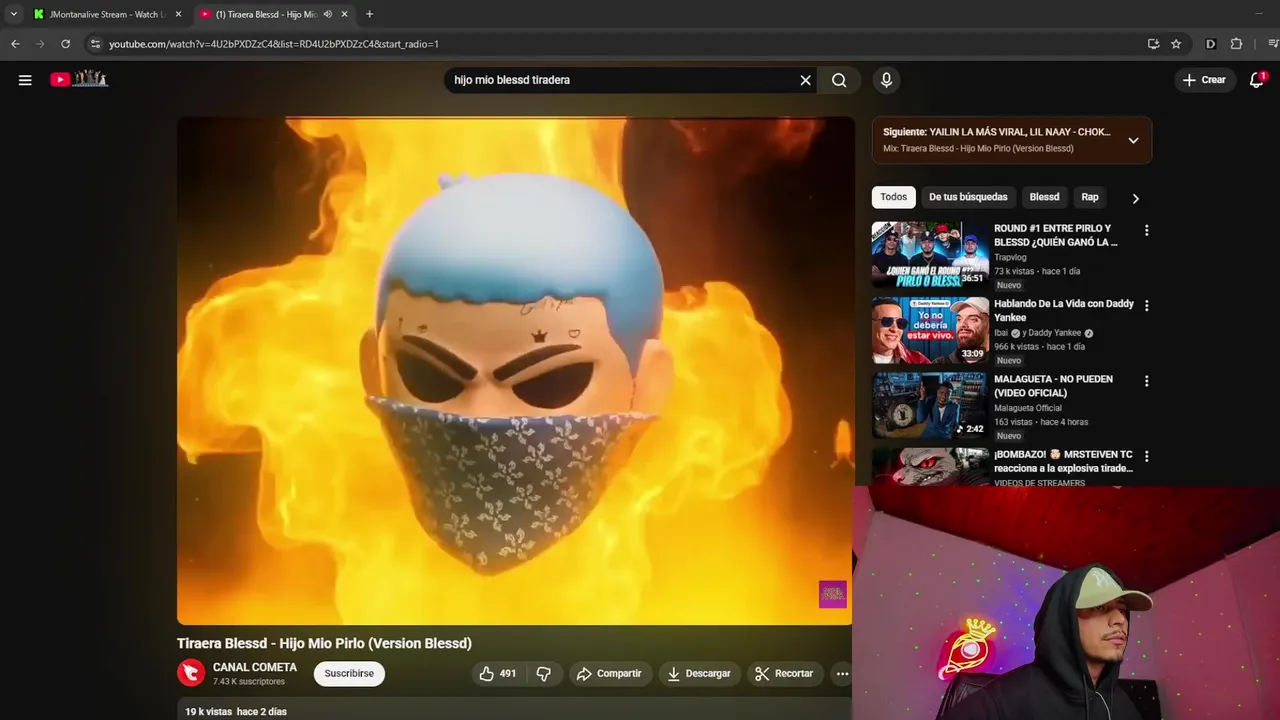The image size is (1280, 720).
Task: Open CANAL COMETA channel avatar
Action: tap(191, 673)
